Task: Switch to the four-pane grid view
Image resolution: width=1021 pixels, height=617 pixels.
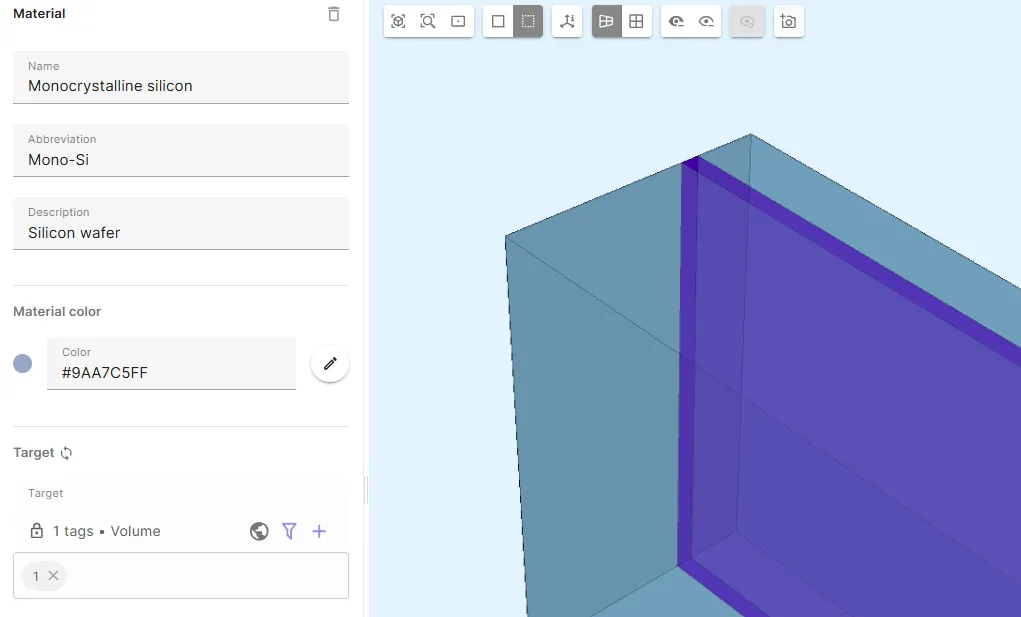Action: 636,21
